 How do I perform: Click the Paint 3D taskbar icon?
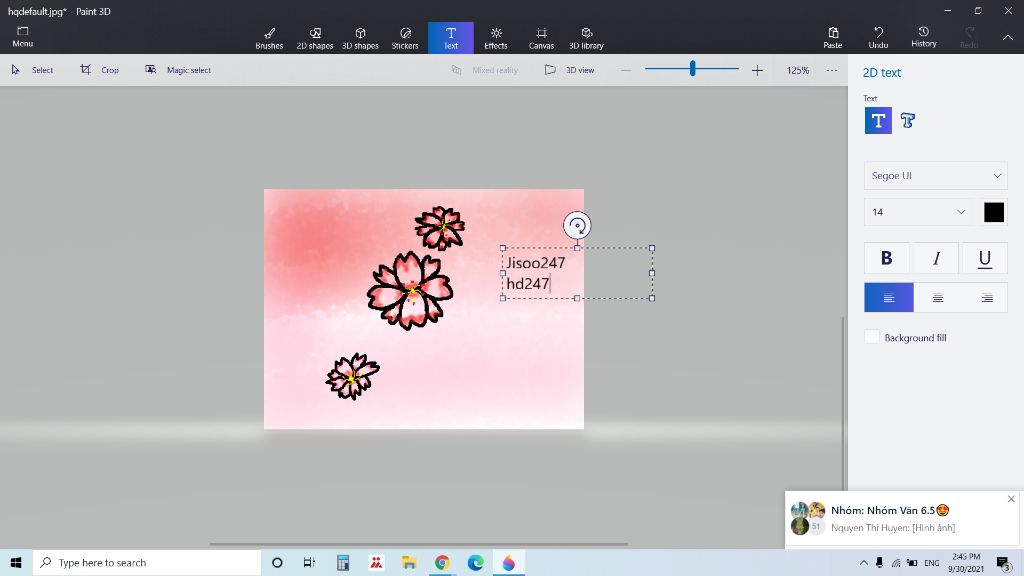point(509,562)
